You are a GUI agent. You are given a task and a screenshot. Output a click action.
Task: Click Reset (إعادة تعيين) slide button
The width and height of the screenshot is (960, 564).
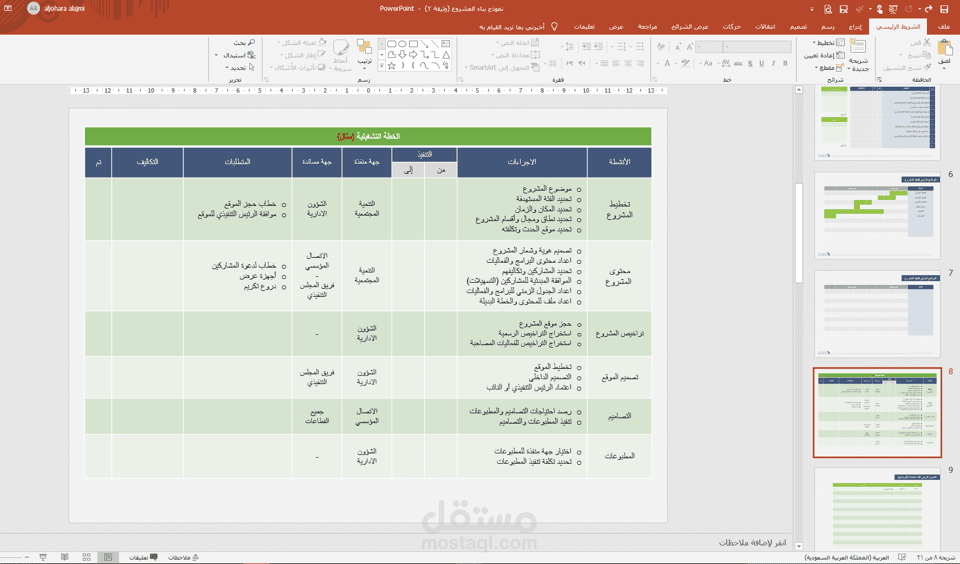[x=824, y=55]
